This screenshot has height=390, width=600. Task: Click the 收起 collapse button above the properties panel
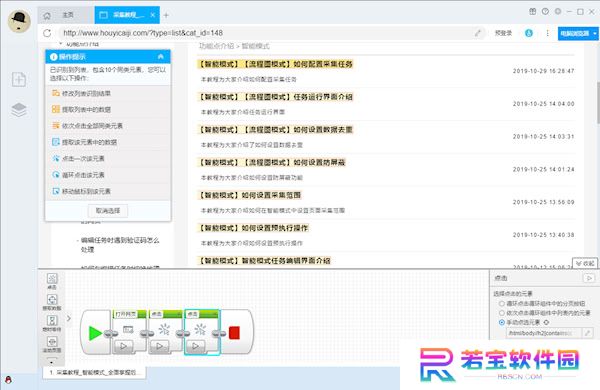click(x=585, y=263)
